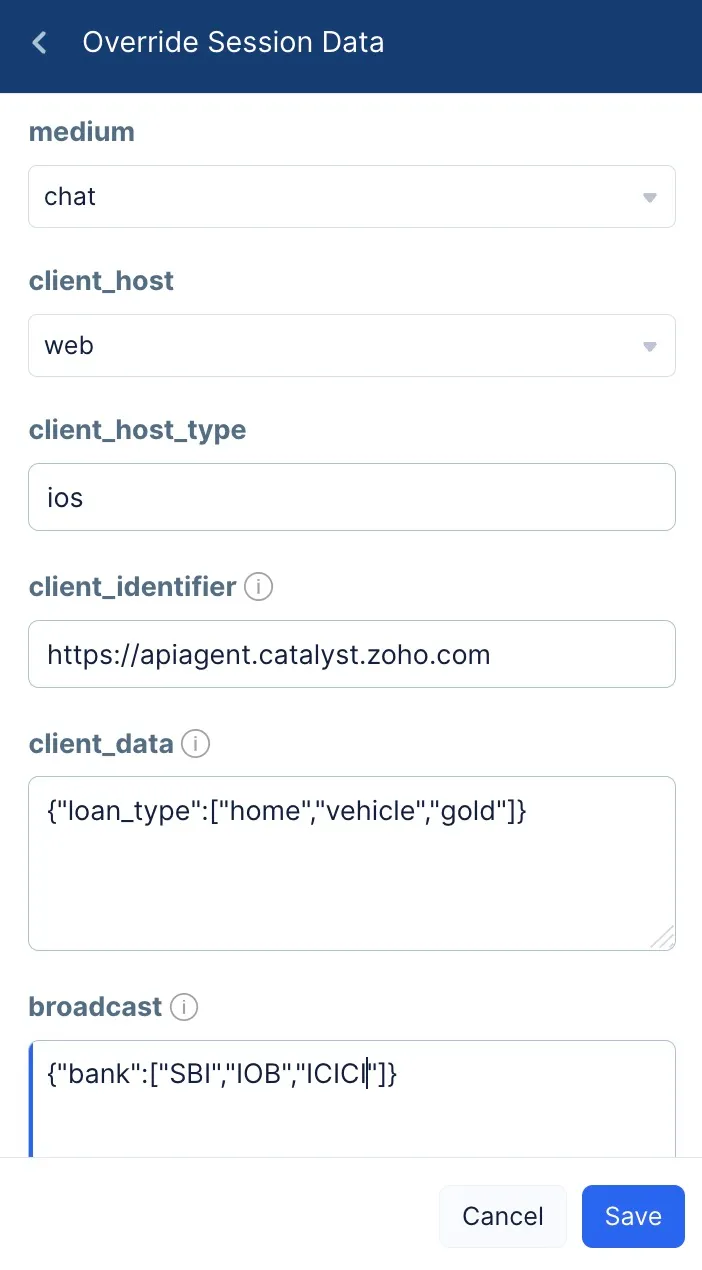Focus the client_host_type field containing 'ios'
Screen dimensions: 702x1270
(x=351, y=497)
